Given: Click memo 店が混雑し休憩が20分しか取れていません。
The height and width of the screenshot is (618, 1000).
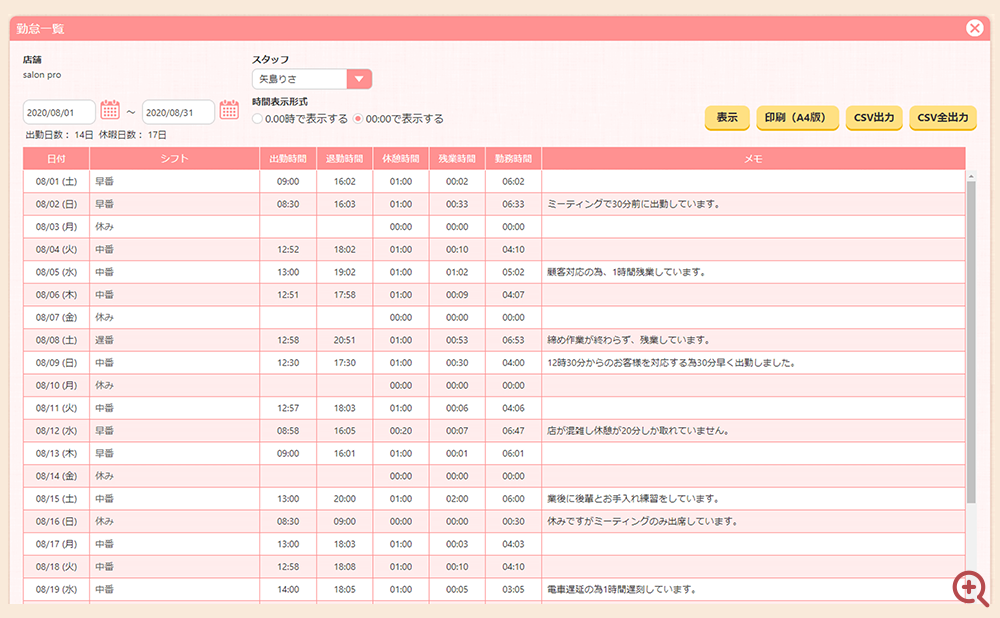Looking at the screenshot, I should tap(638, 430).
